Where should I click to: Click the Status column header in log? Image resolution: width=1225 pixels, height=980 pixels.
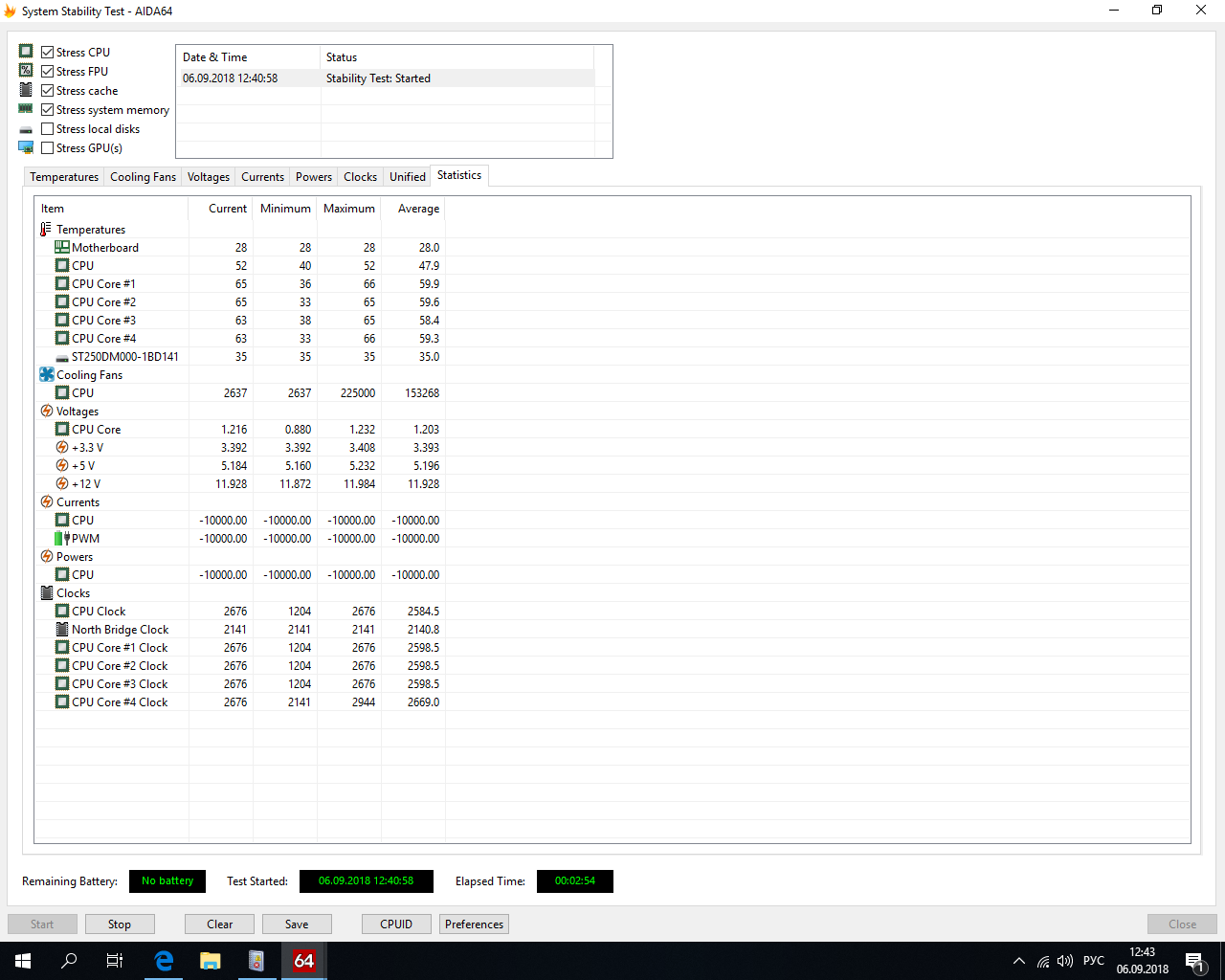pyautogui.click(x=457, y=57)
